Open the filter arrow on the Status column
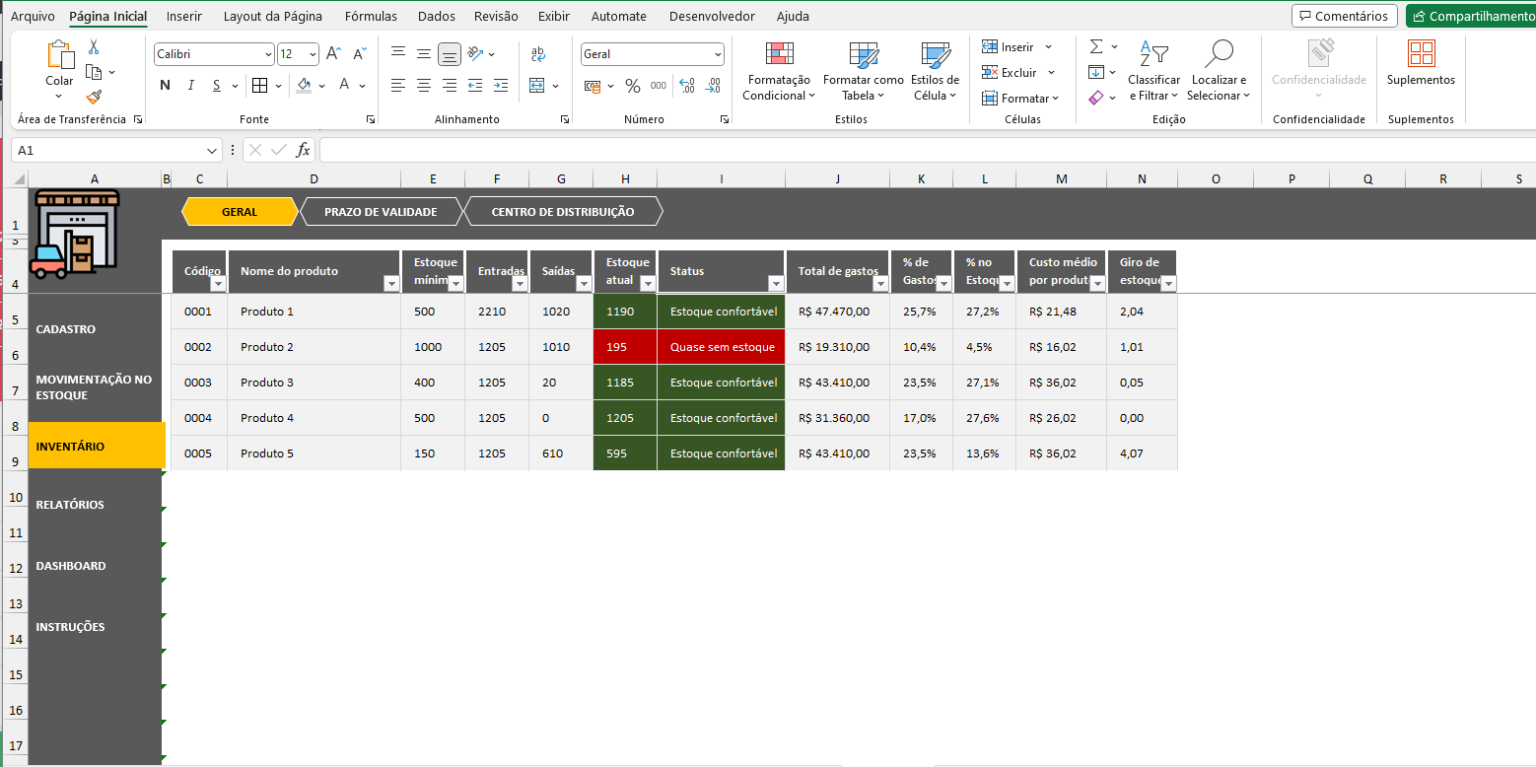This screenshot has width=1536, height=767. click(x=776, y=284)
